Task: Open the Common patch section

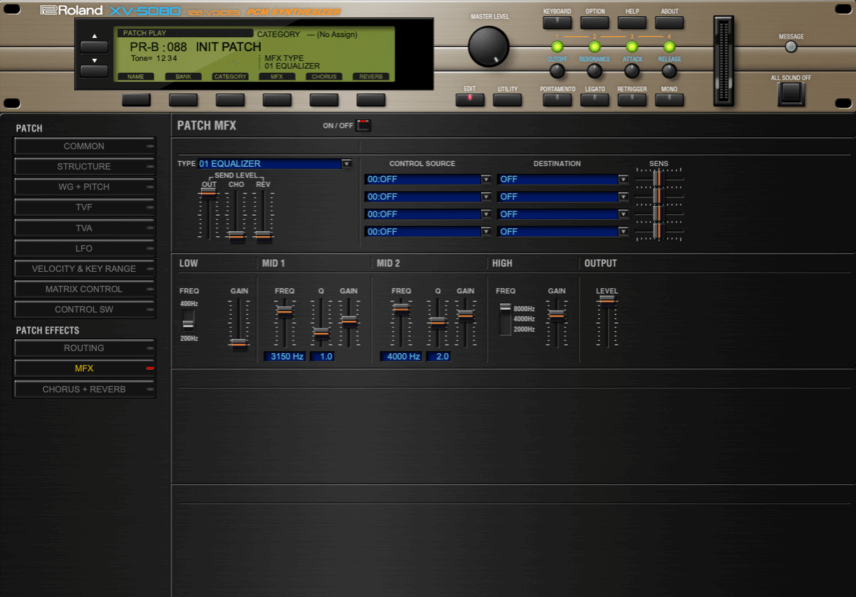Action: pyautogui.click(x=84, y=146)
